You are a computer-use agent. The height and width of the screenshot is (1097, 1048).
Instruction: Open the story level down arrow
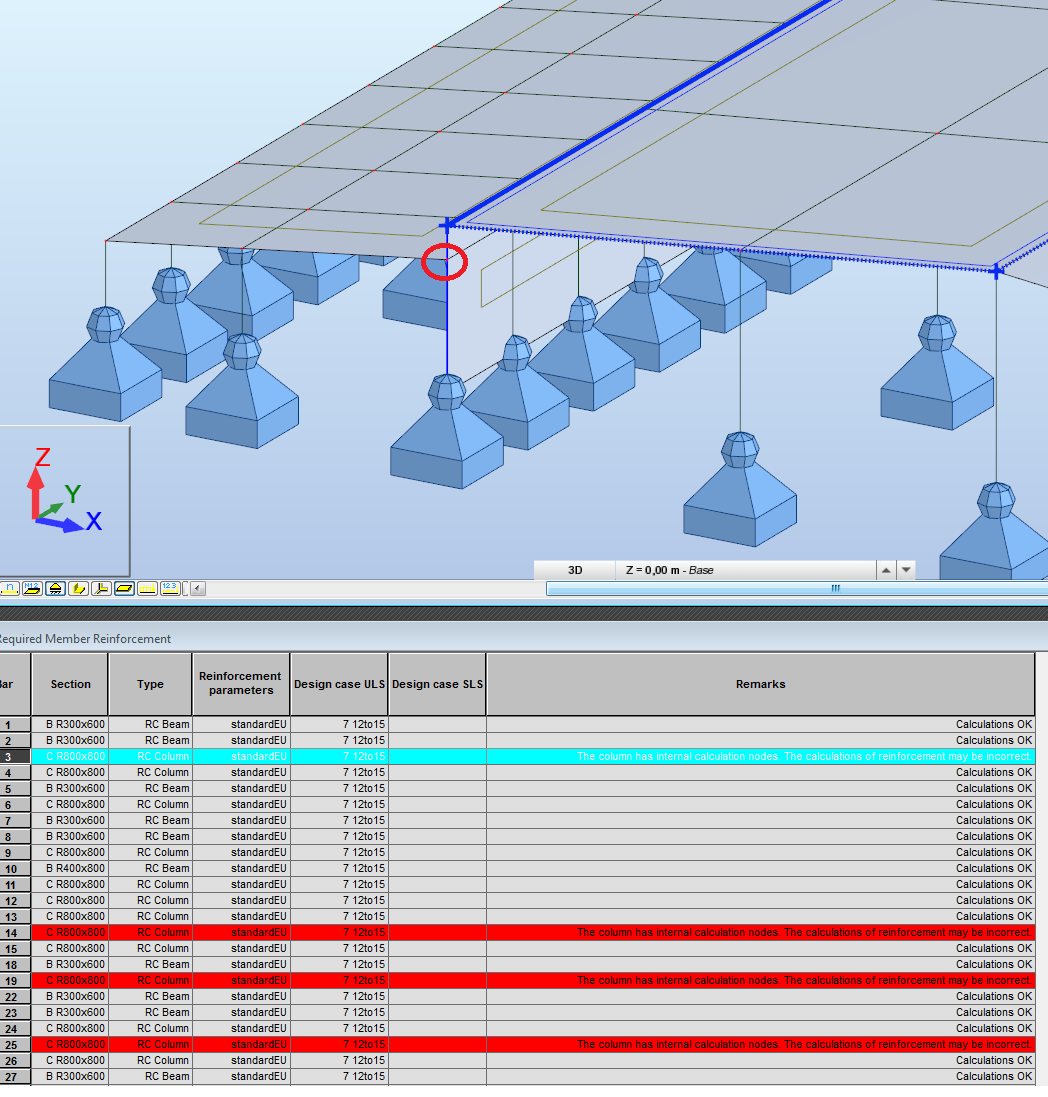[x=906, y=569]
